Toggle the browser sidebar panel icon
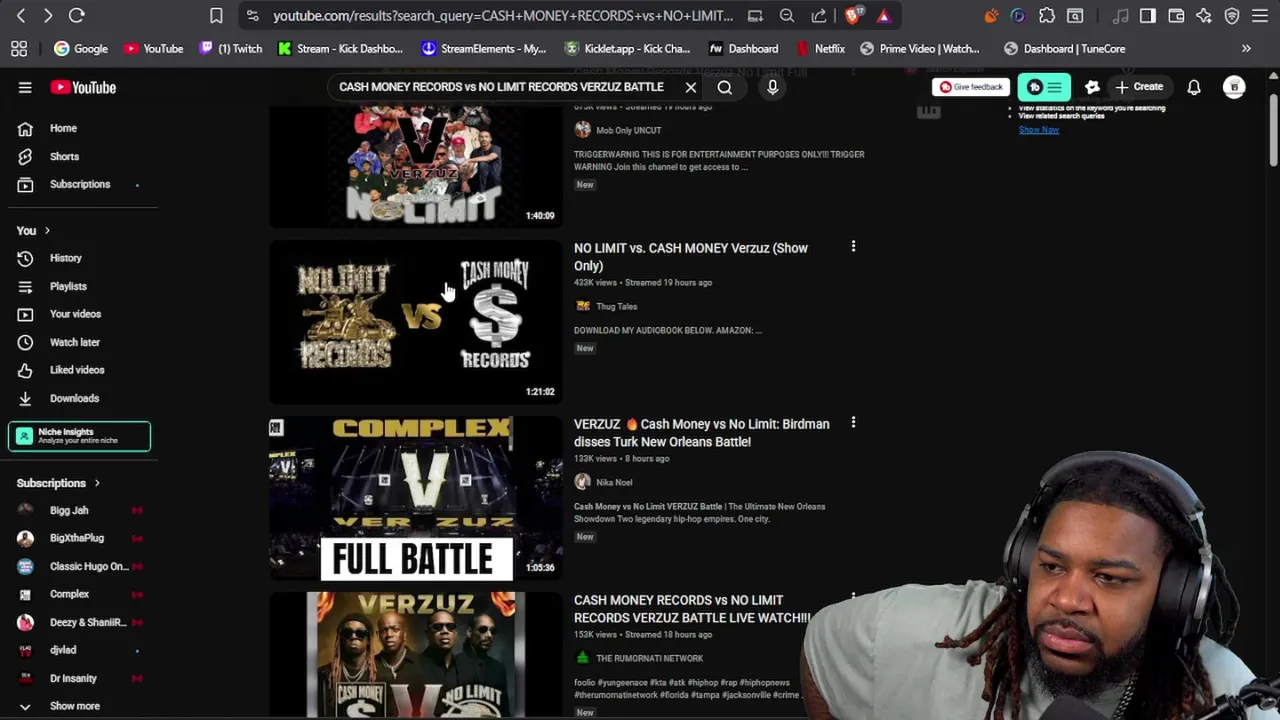 (x=1148, y=16)
